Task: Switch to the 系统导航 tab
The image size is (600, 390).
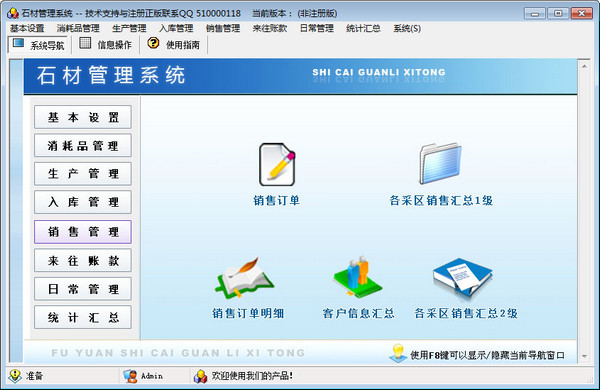Action: 38,45
